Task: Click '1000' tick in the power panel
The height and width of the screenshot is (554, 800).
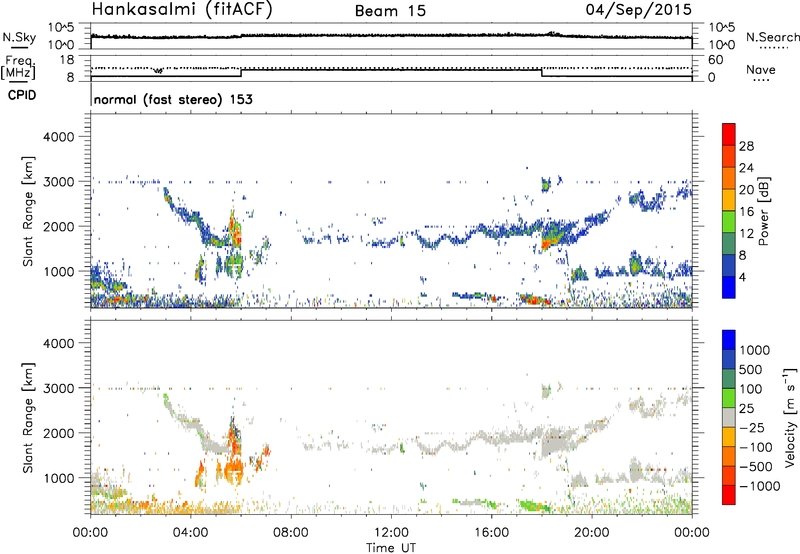Action: pos(58,271)
